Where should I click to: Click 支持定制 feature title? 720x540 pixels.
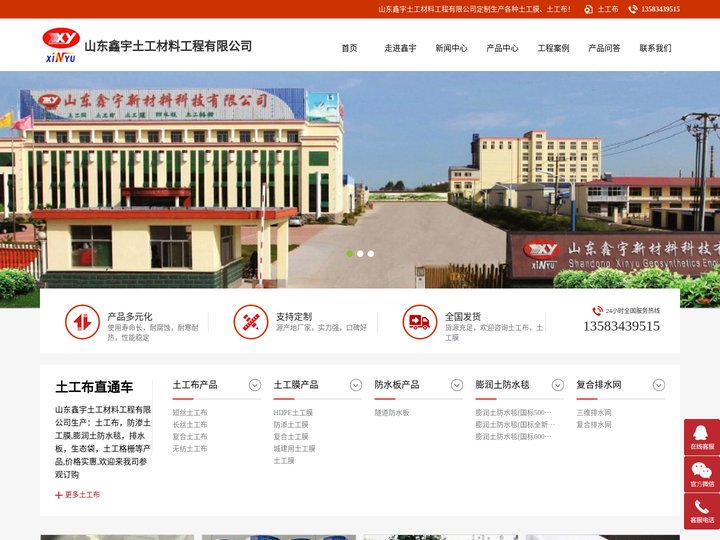[294, 316]
